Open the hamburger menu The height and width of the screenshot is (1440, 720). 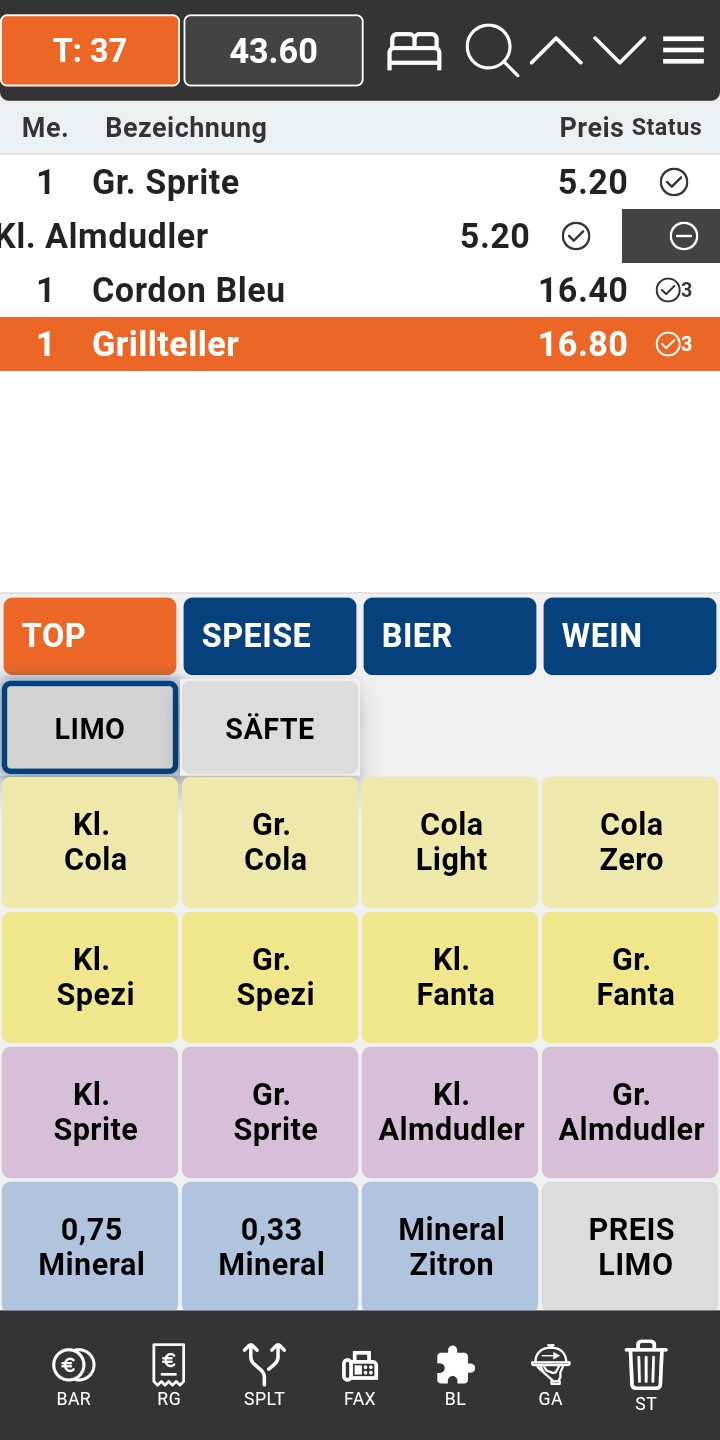pyautogui.click(x=683, y=50)
